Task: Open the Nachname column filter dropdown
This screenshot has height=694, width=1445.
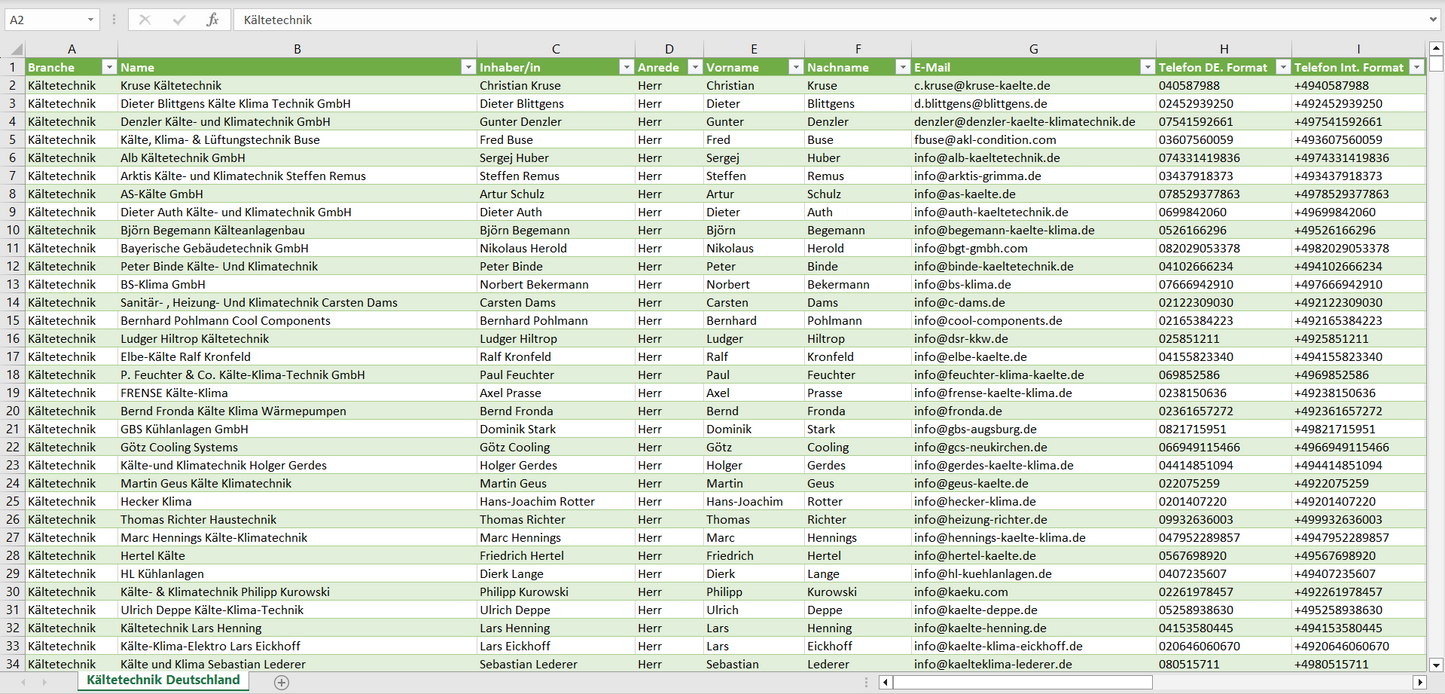Action: tap(901, 67)
